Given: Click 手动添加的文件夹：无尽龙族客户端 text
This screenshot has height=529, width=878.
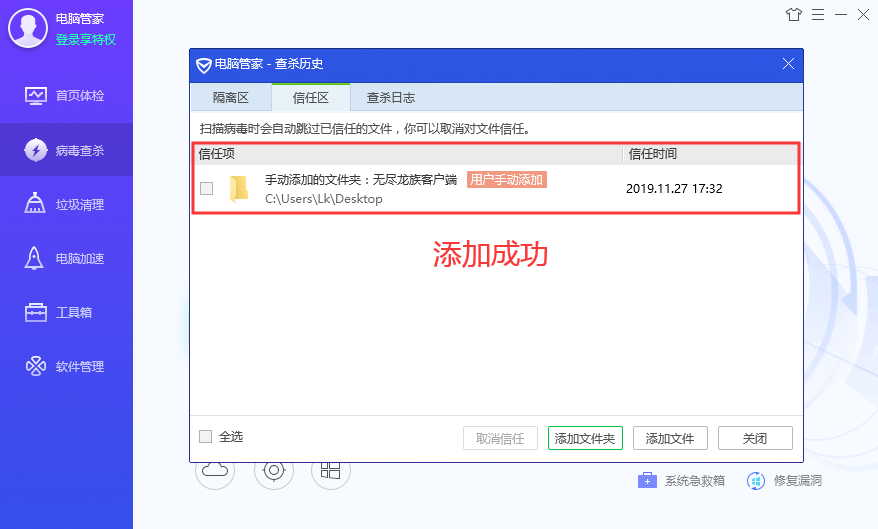Looking at the screenshot, I should click(361, 180).
